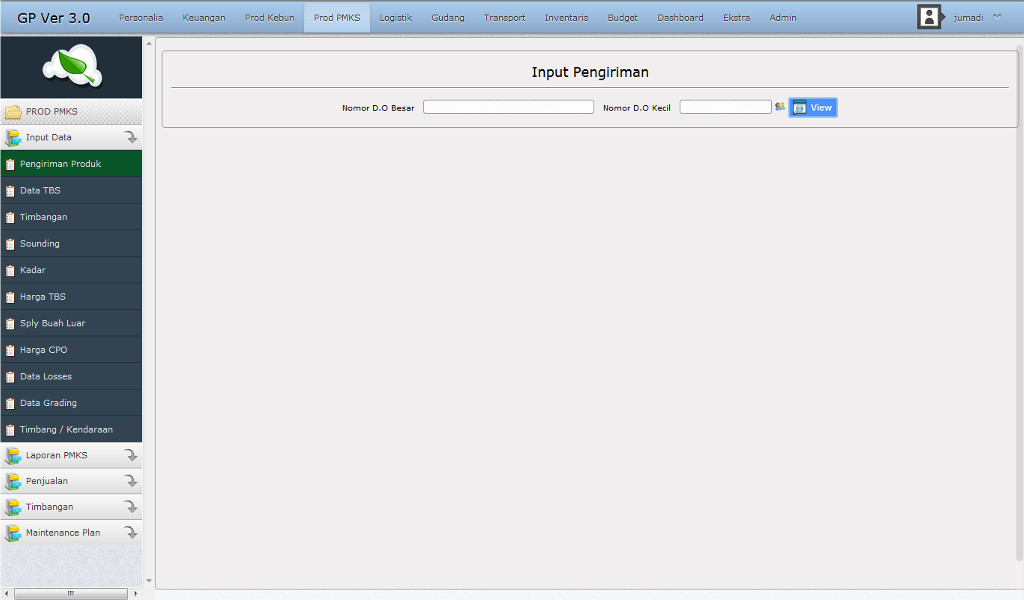1024x600 pixels.
Task: Click the Harga TBS clipboard icon
Action: pyautogui.click(x=10, y=297)
